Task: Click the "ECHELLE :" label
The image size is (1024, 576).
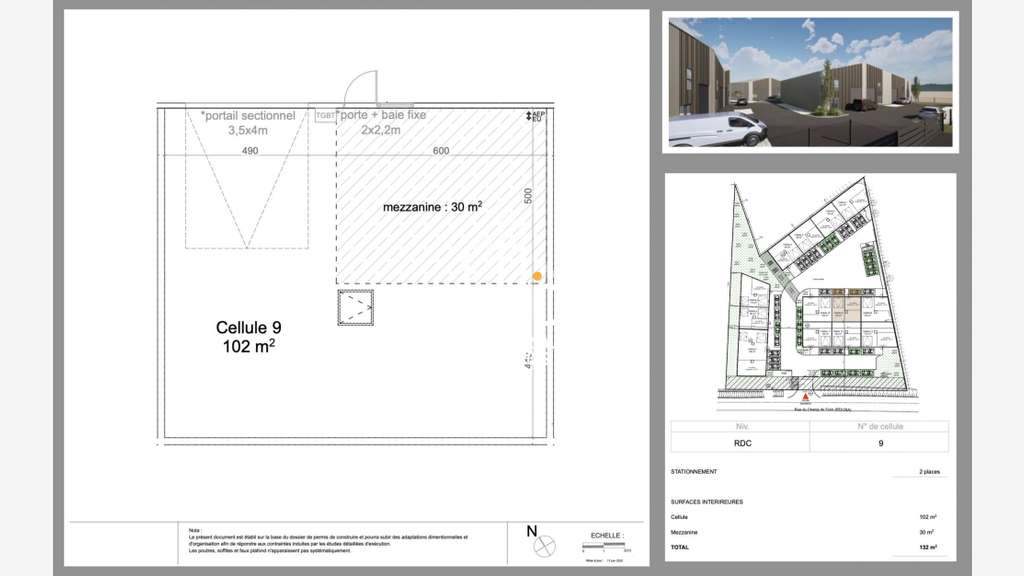Action: [607, 536]
